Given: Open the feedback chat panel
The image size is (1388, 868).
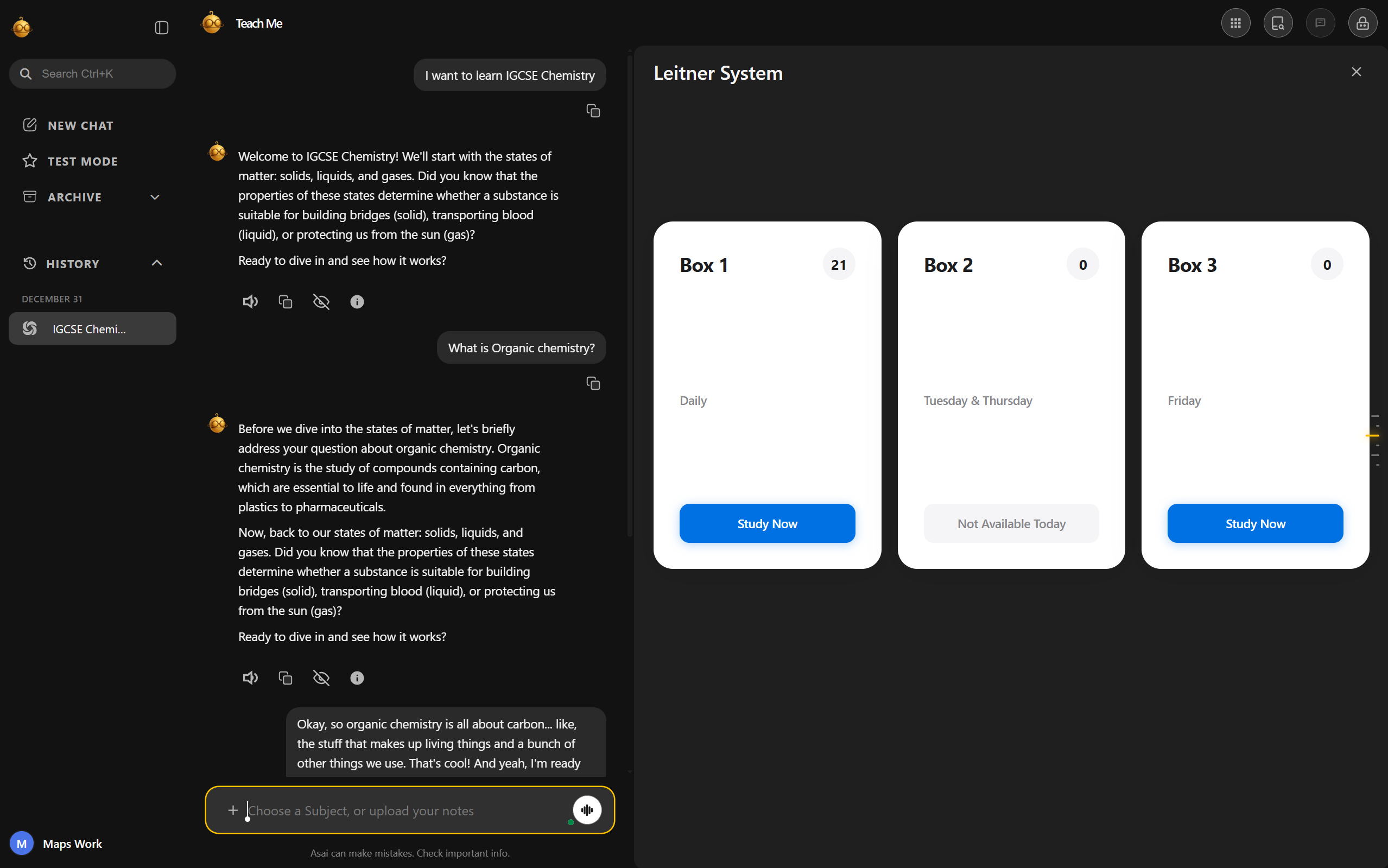Looking at the screenshot, I should (x=1320, y=23).
